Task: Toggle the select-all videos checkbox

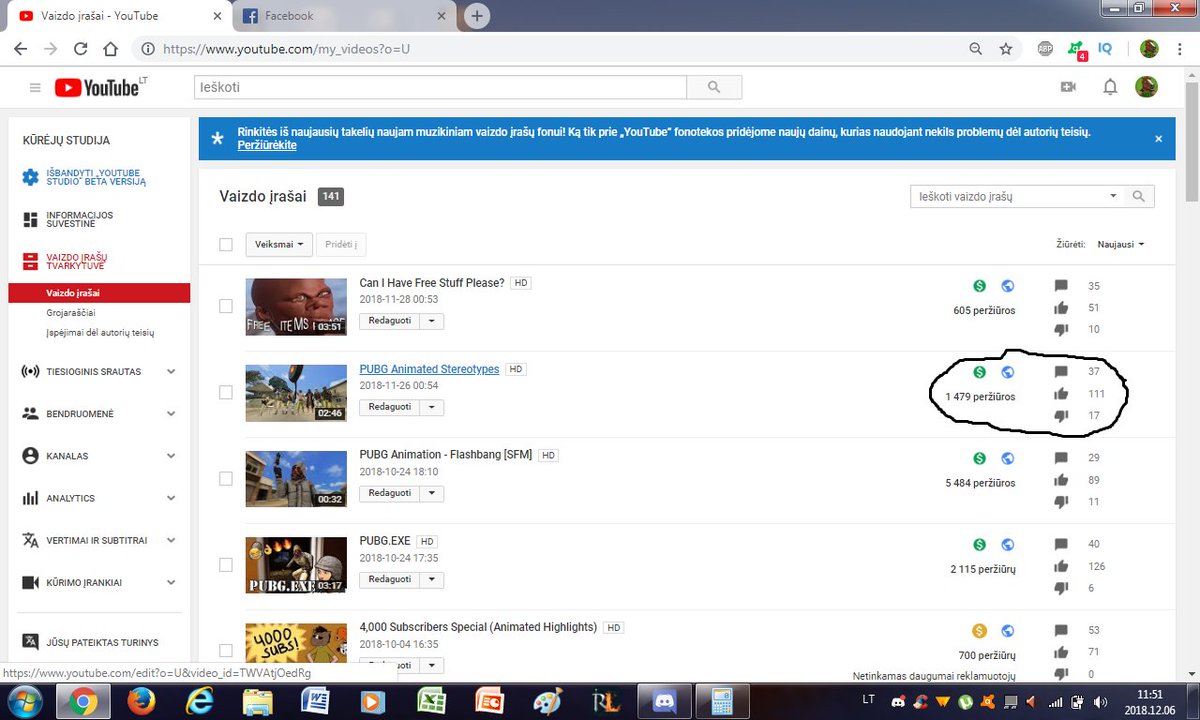Action: click(226, 244)
